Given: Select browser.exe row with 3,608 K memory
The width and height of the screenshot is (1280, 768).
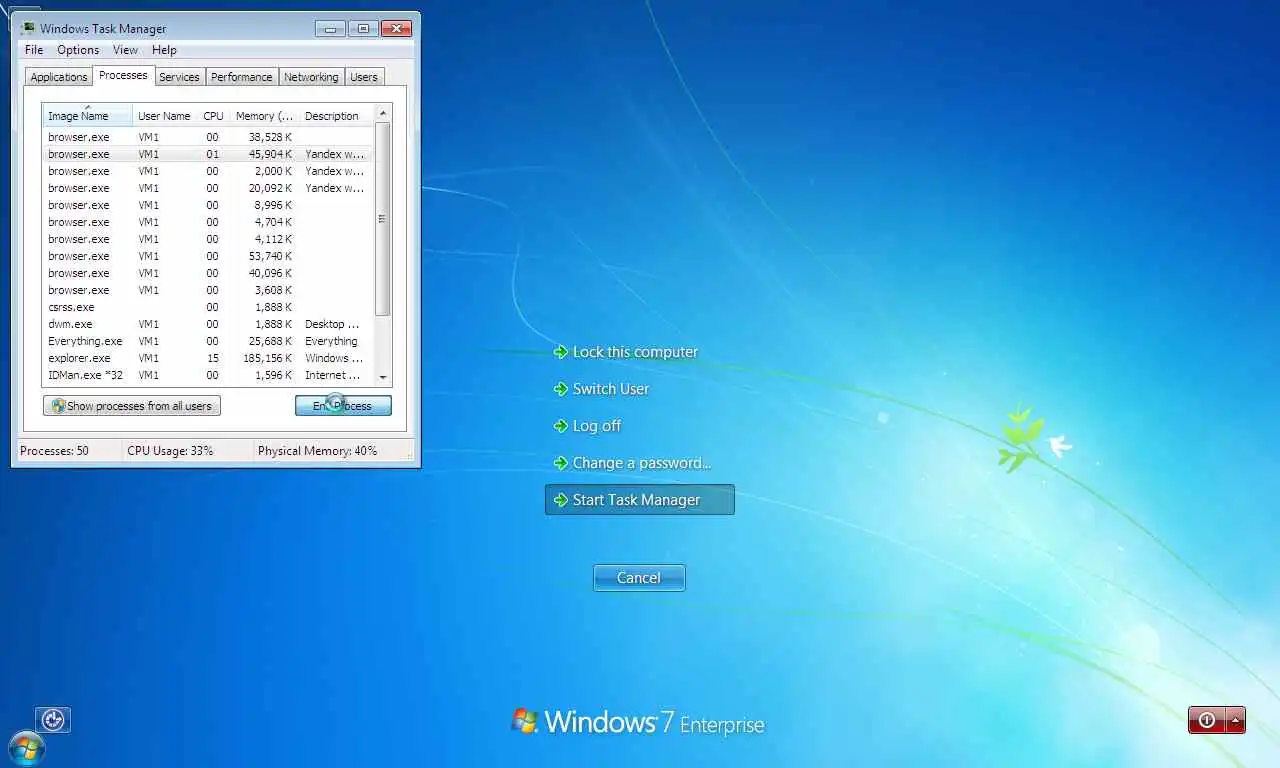Looking at the screenshot, I should pos(208,290).
